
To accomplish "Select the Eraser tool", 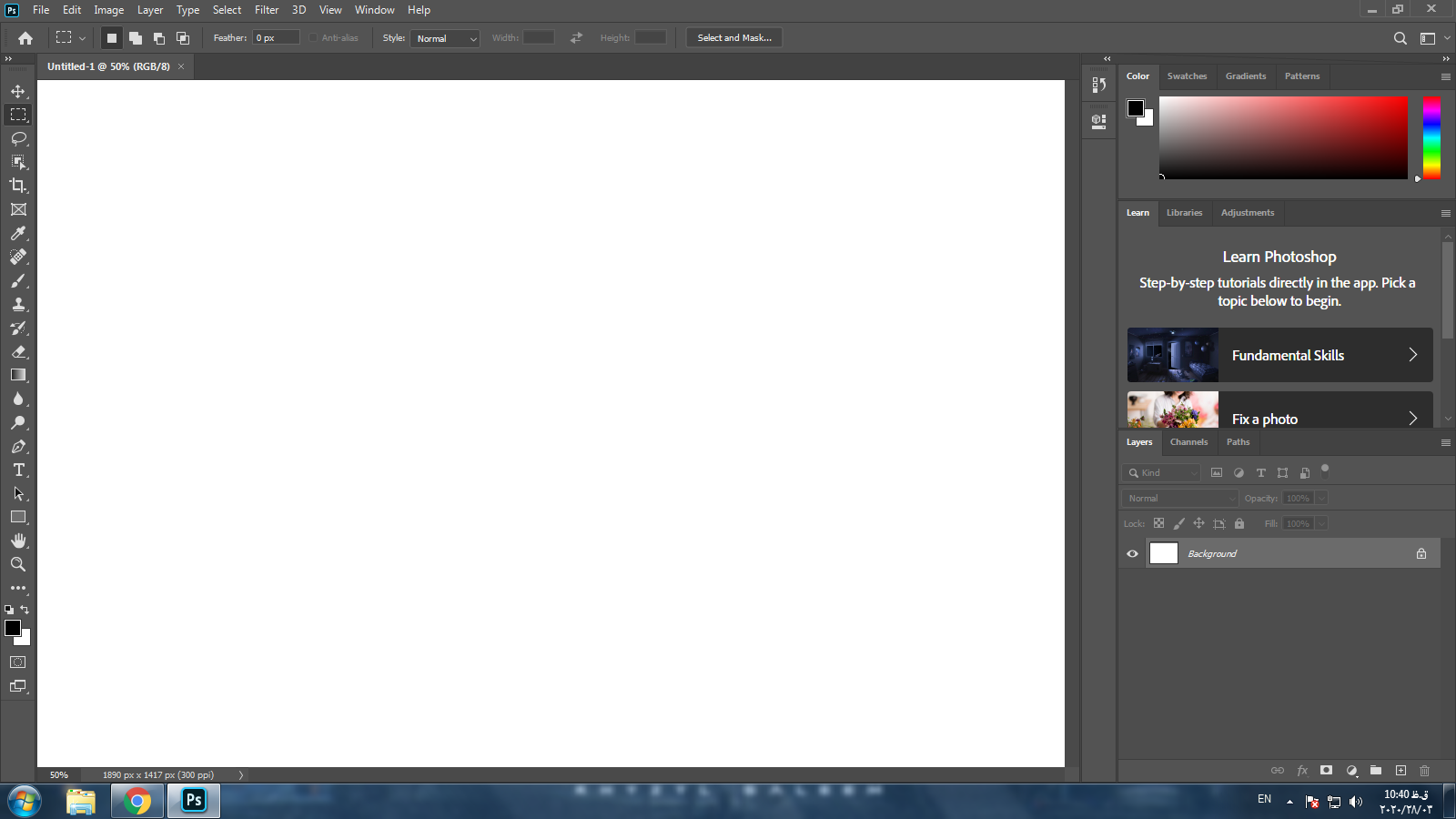I will pyautogui.click(x=18, y=351).
